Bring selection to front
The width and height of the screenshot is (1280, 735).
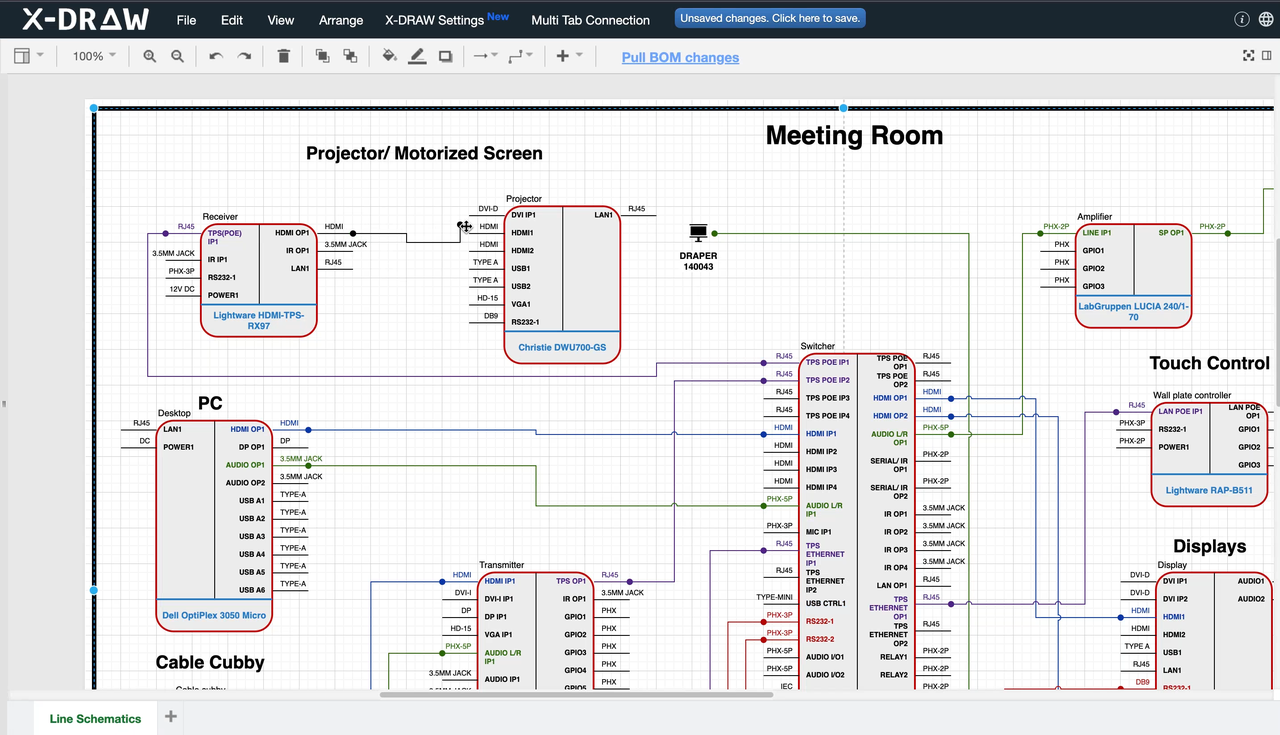pos(322,57)
